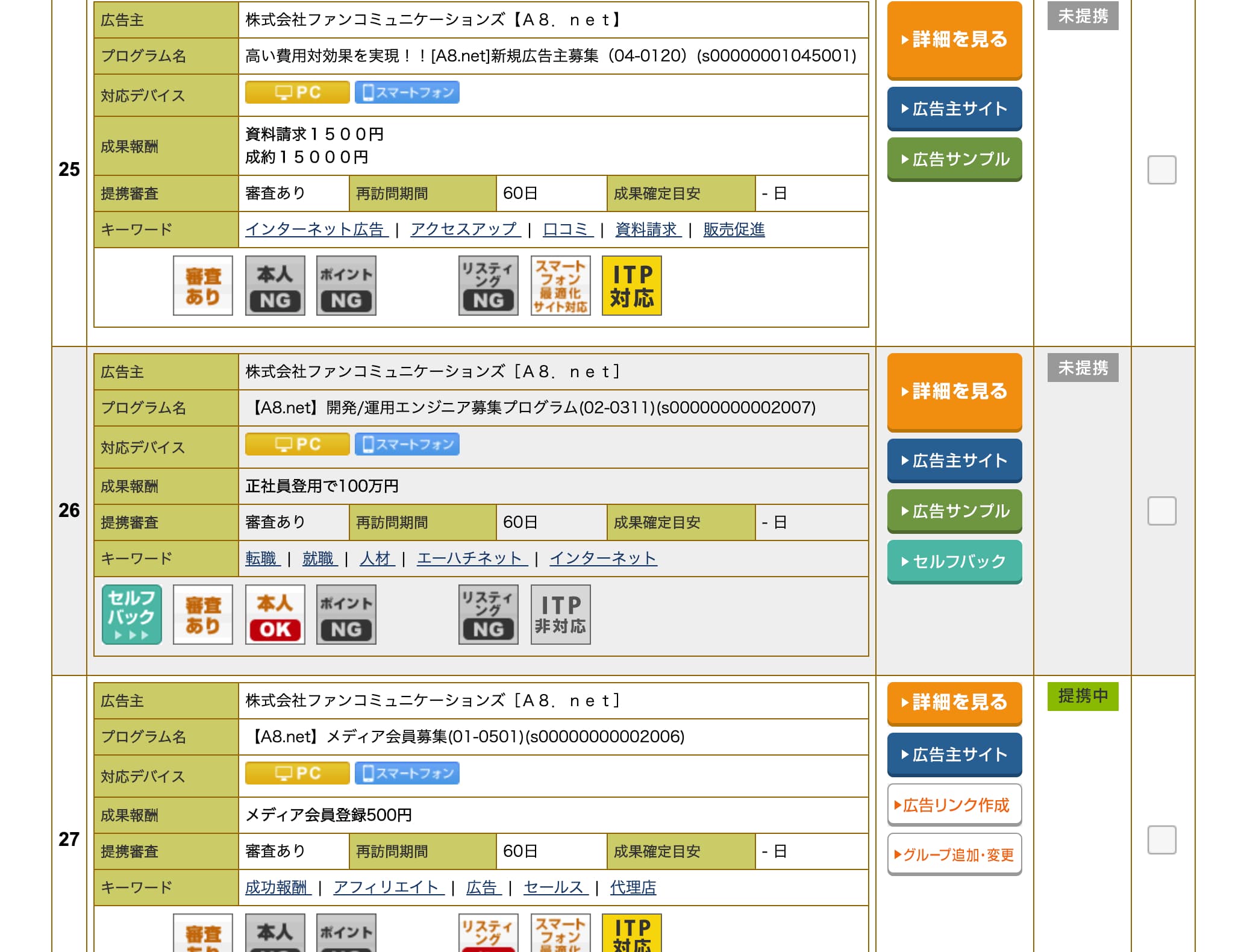Click スマートフォン device badge in program 25
This screenshot has height=952, width=1247.
[x=407, y=92]
